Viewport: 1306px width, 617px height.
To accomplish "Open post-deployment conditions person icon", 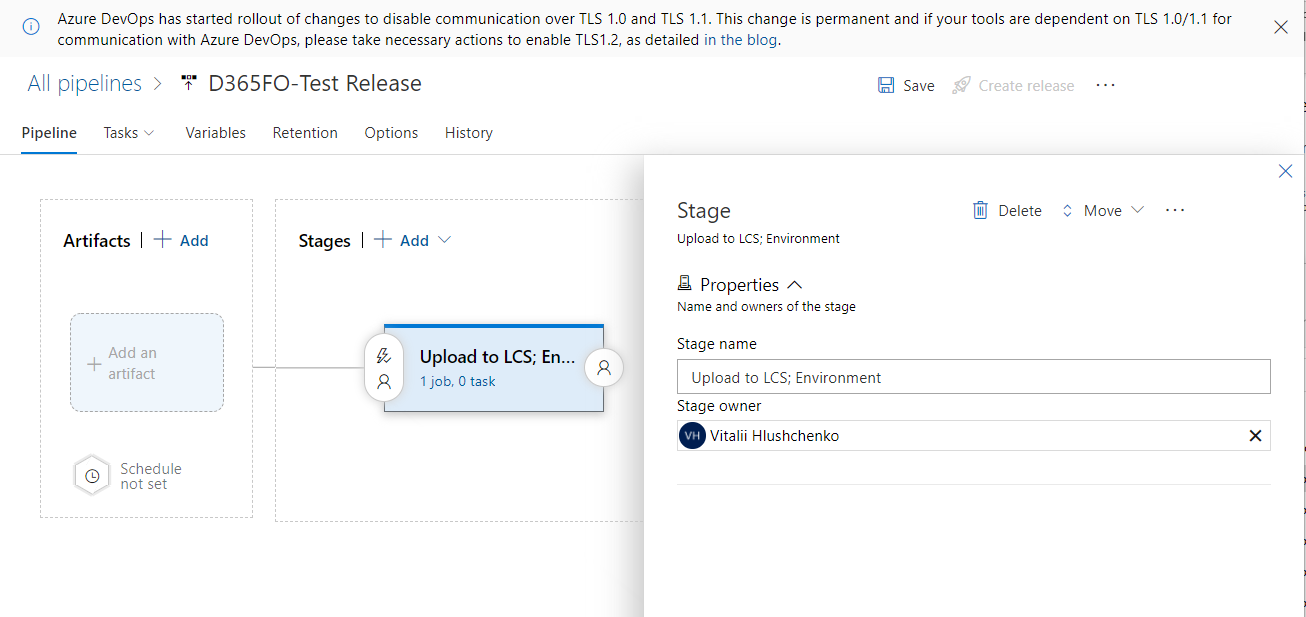I will tap(604, 368).
